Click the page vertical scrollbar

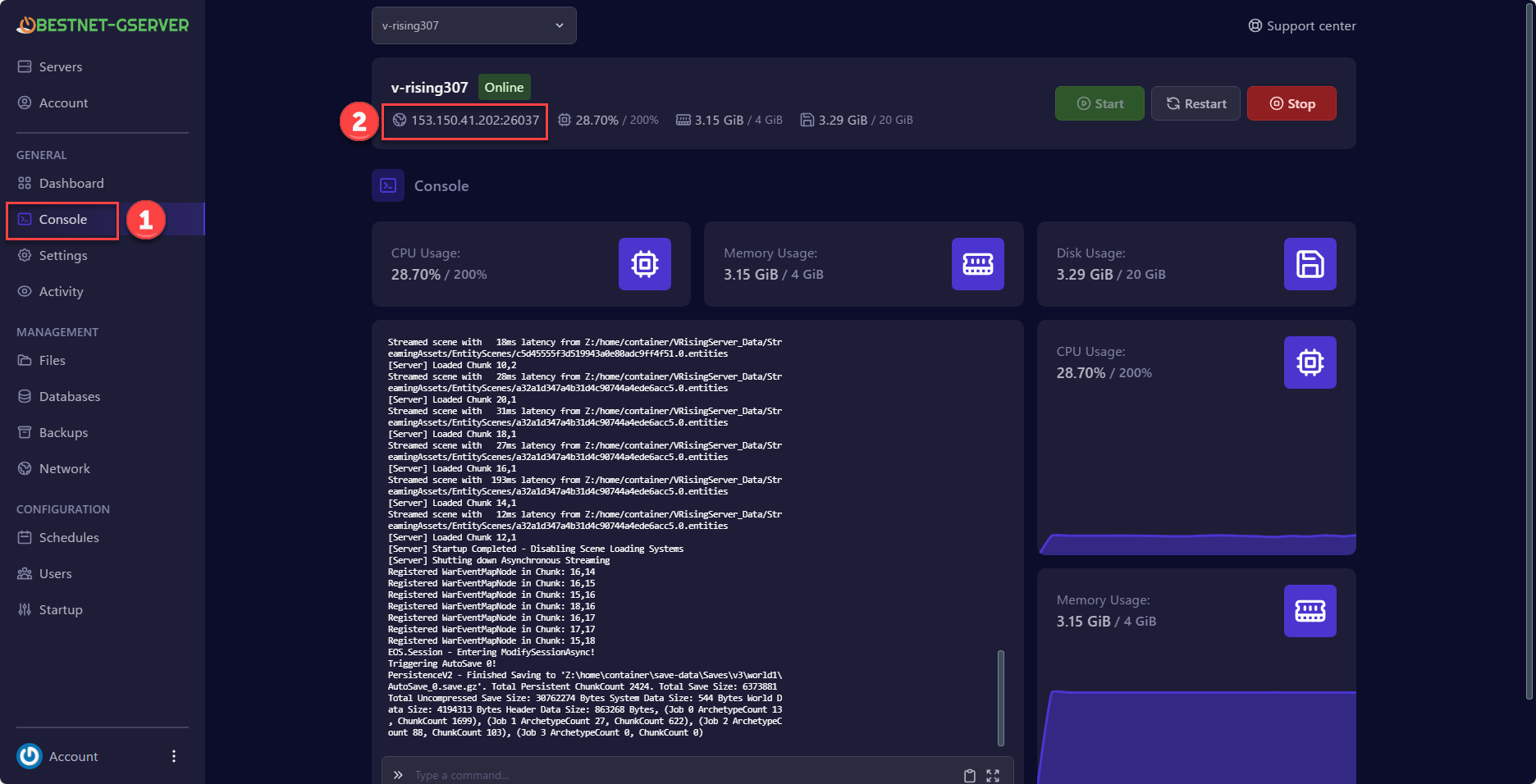(x=1529, y=351)
